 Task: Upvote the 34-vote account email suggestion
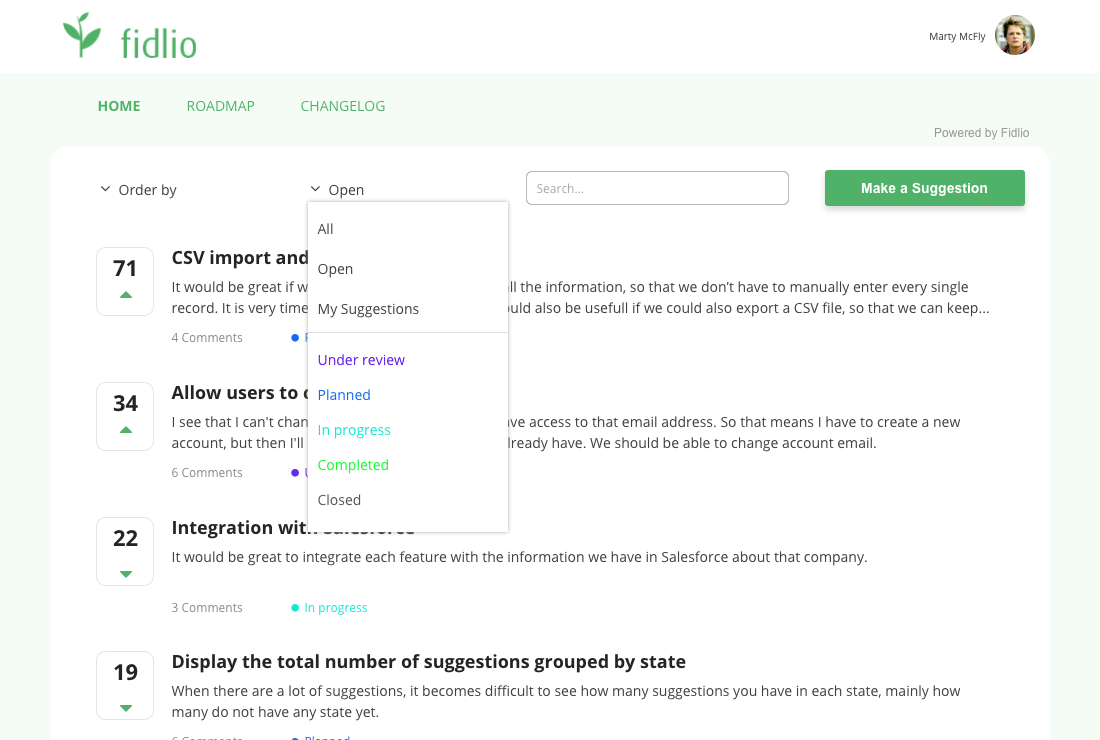[125, 430]
